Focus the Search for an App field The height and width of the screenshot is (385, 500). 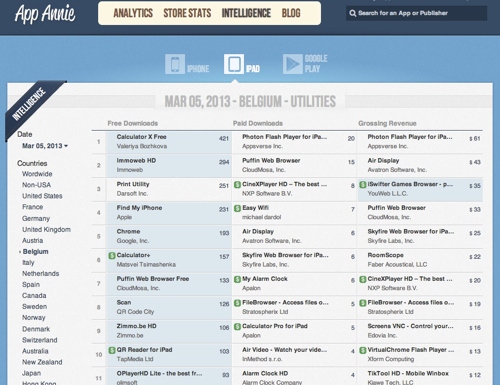click(416, 13)
